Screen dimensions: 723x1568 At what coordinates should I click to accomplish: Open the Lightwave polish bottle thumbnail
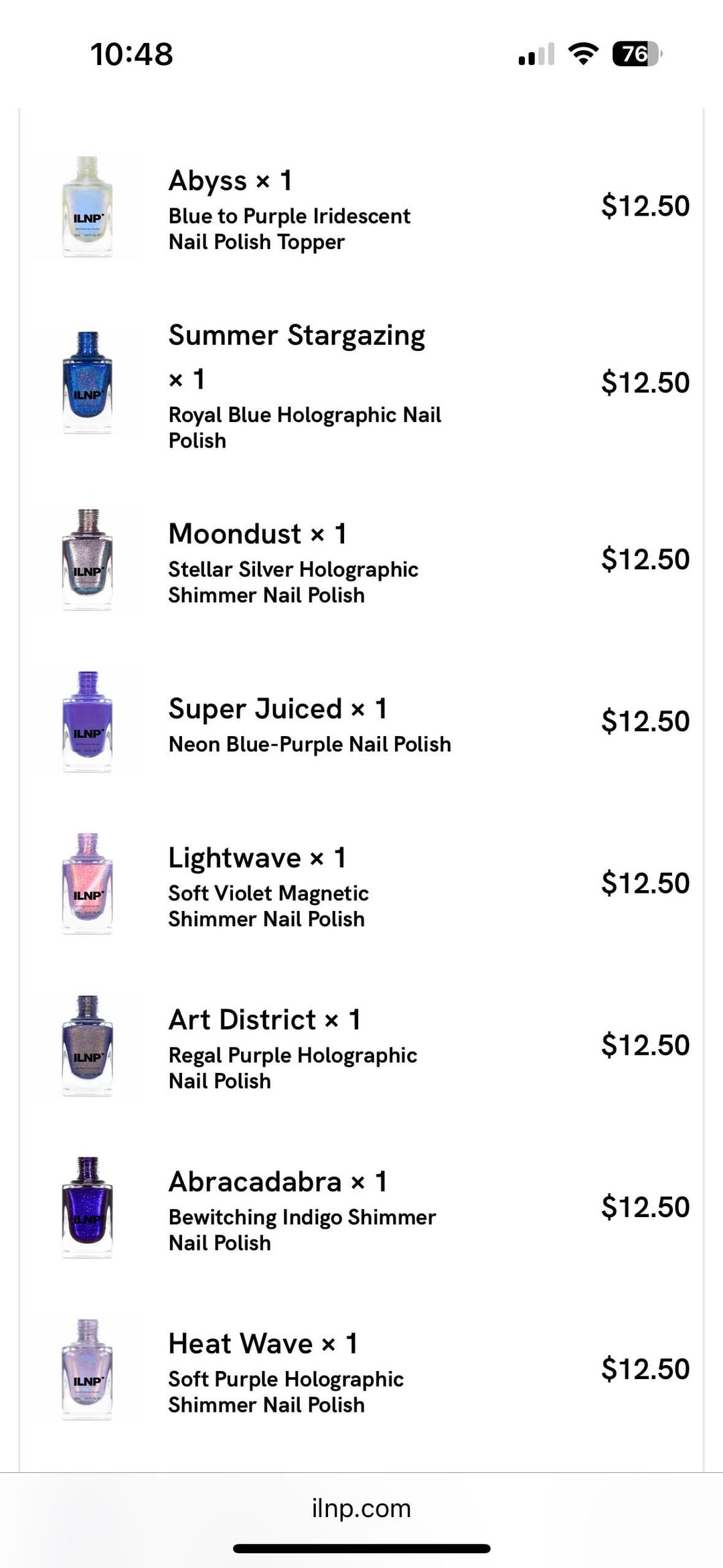pyautogui.click(x=88, y=883)
